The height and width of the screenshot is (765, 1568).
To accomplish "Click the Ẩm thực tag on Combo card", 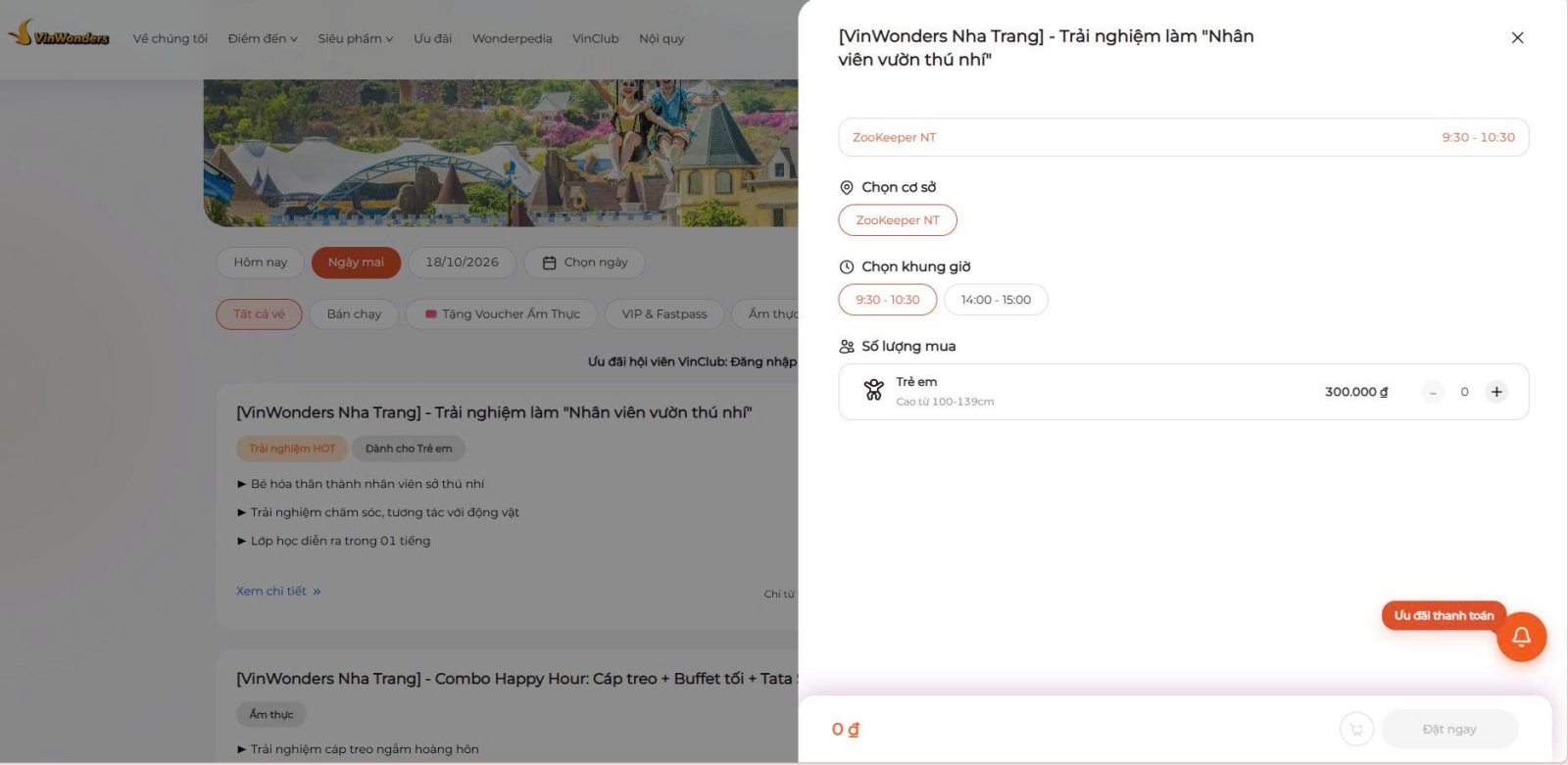I will point(271,715).
